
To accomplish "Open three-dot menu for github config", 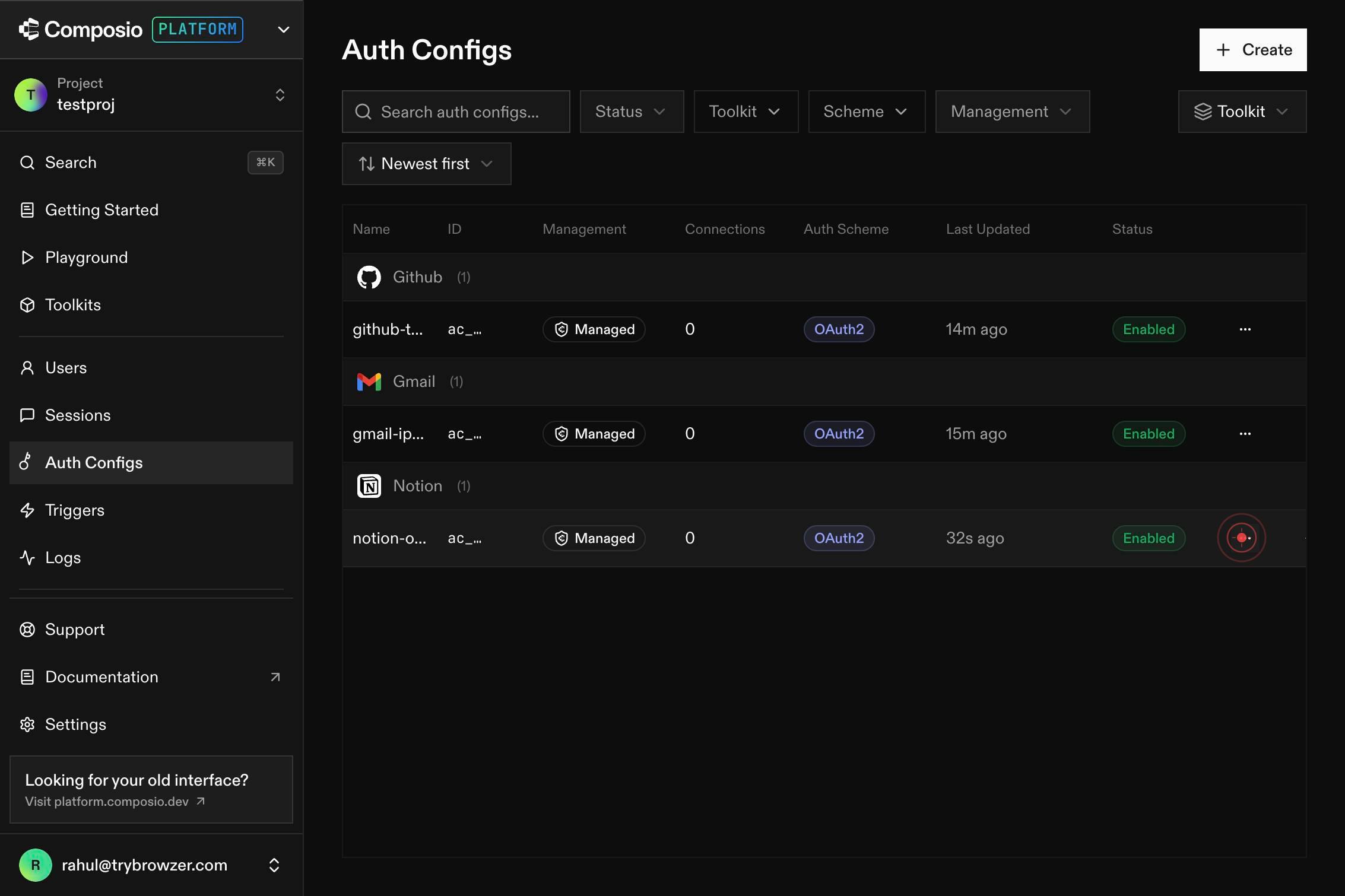I will click(x=1245, y=329).
